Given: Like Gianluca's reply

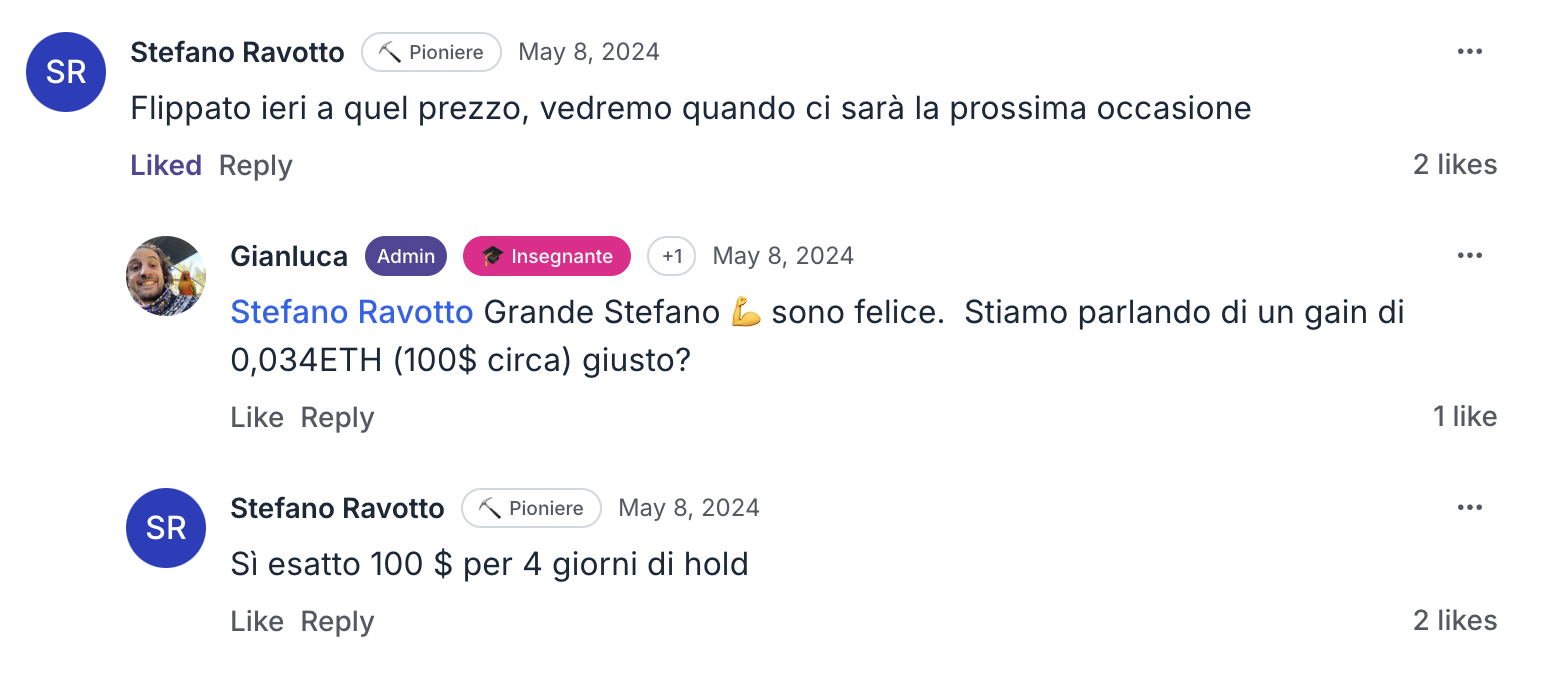Looking at the screenshot, I should [257, 417].
